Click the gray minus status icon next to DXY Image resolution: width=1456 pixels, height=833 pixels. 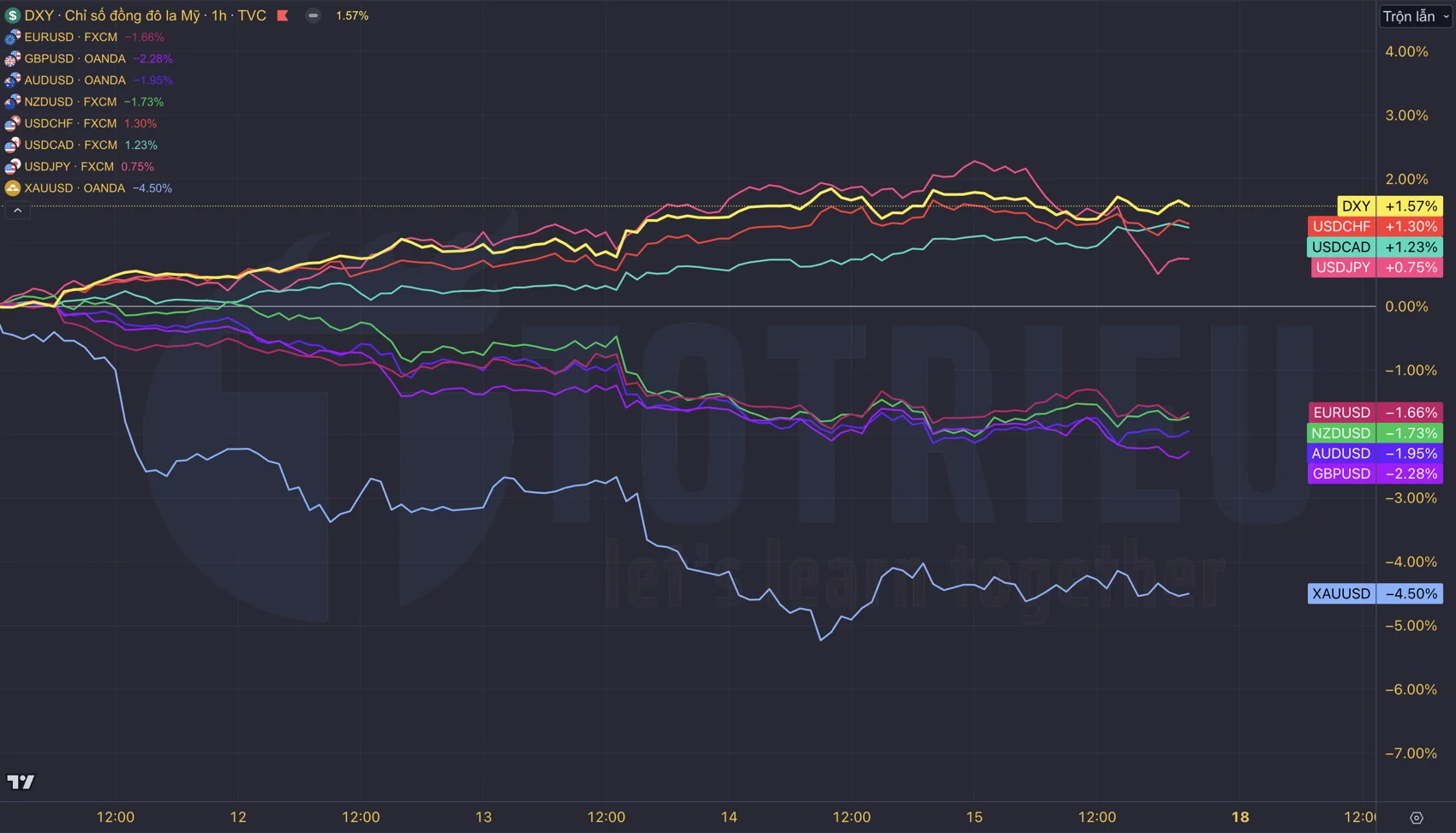click(313, 15)
